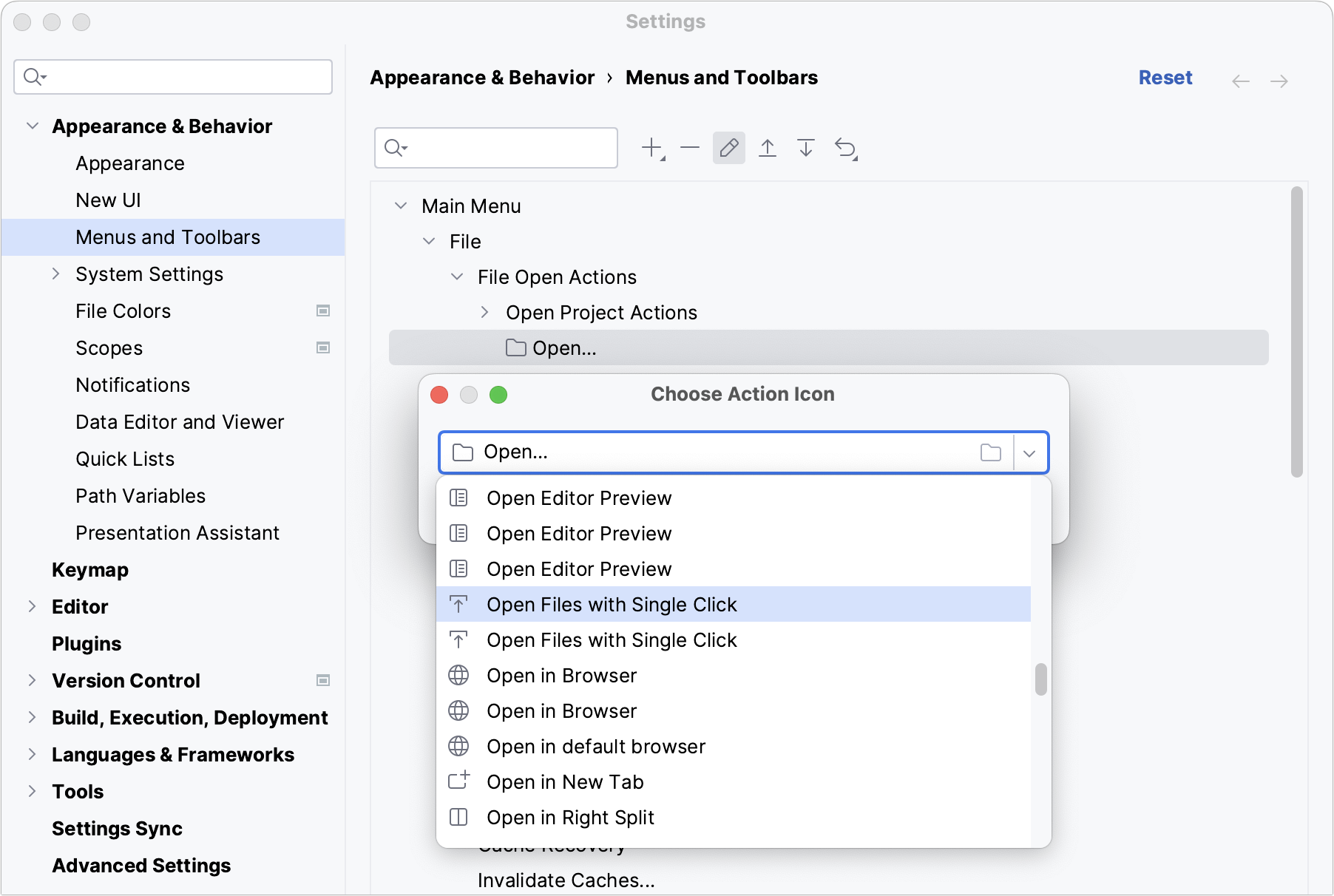Click the green zoom button of Choose Action Icon dialog
The width and height of the screenshot is (1334, 896).
tap(498, 395)
